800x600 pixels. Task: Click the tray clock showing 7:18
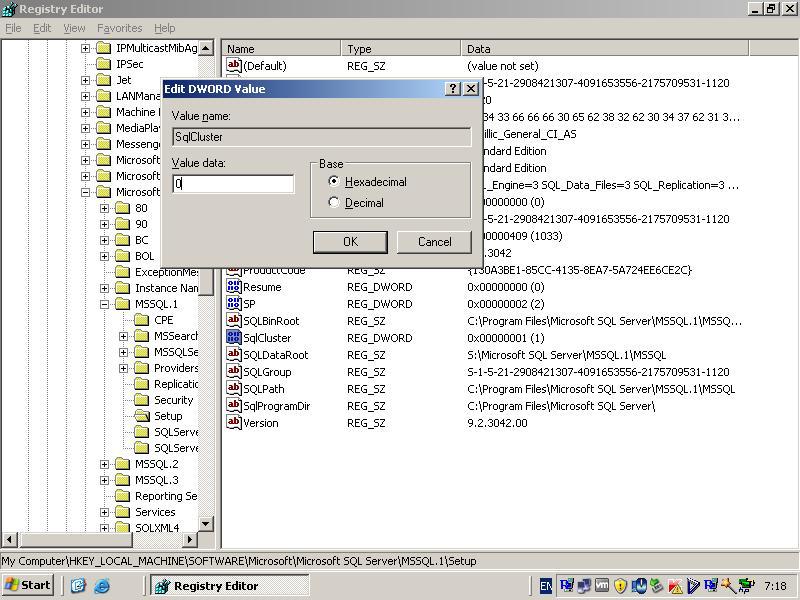click(776, 586)
